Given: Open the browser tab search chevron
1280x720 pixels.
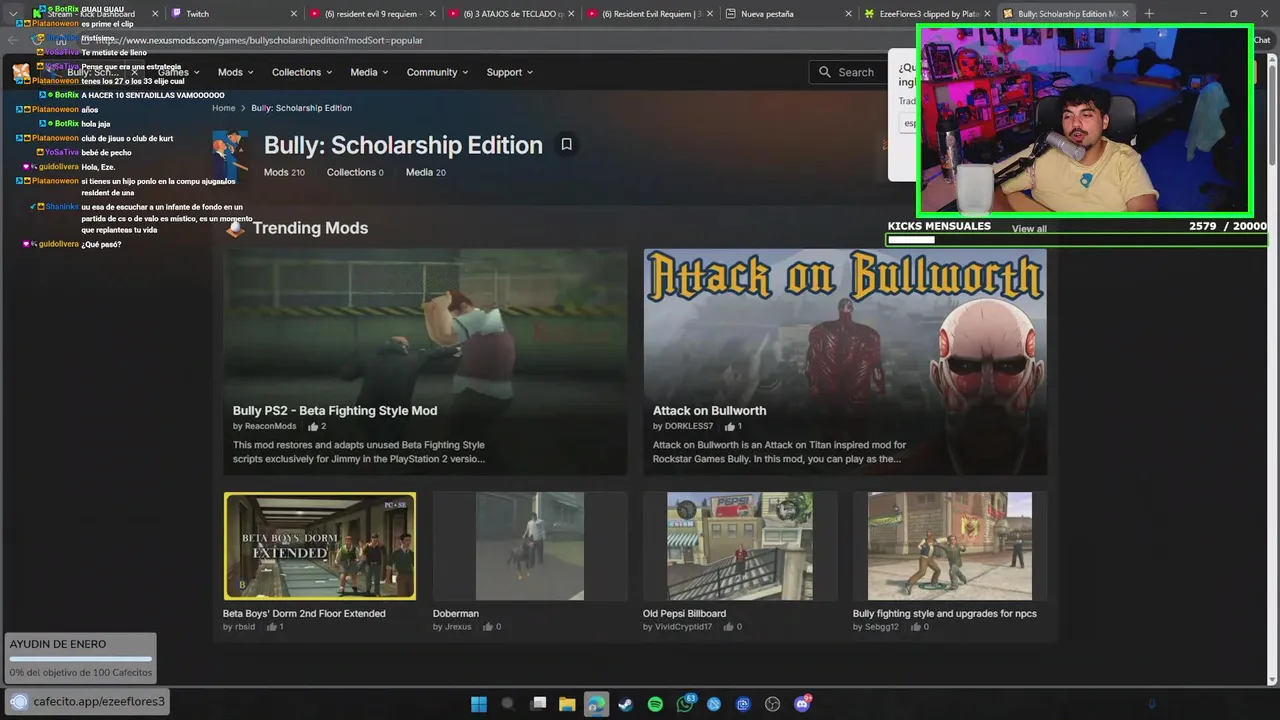Looking at the screenshot, I should [13, 14].
